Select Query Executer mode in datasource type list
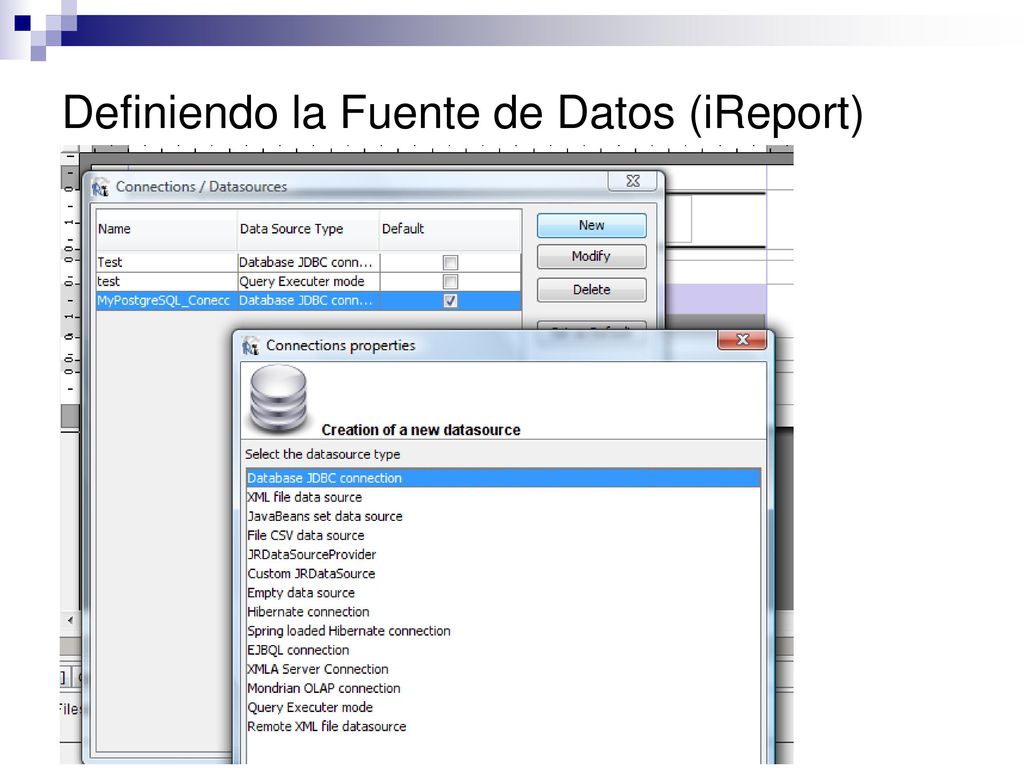Viewport: 1024px width, 768px height. click(x=504, y=707)
